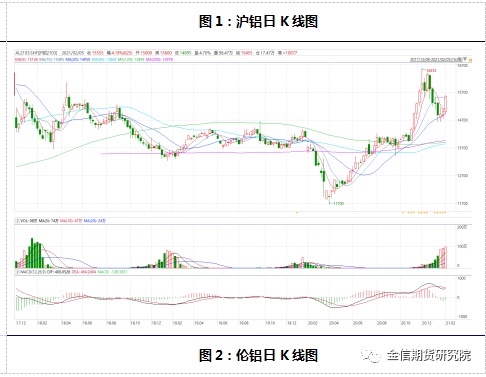Click the 18.06 date on the time axis
The image size is (486, 377).
click(x=87, y=323)
